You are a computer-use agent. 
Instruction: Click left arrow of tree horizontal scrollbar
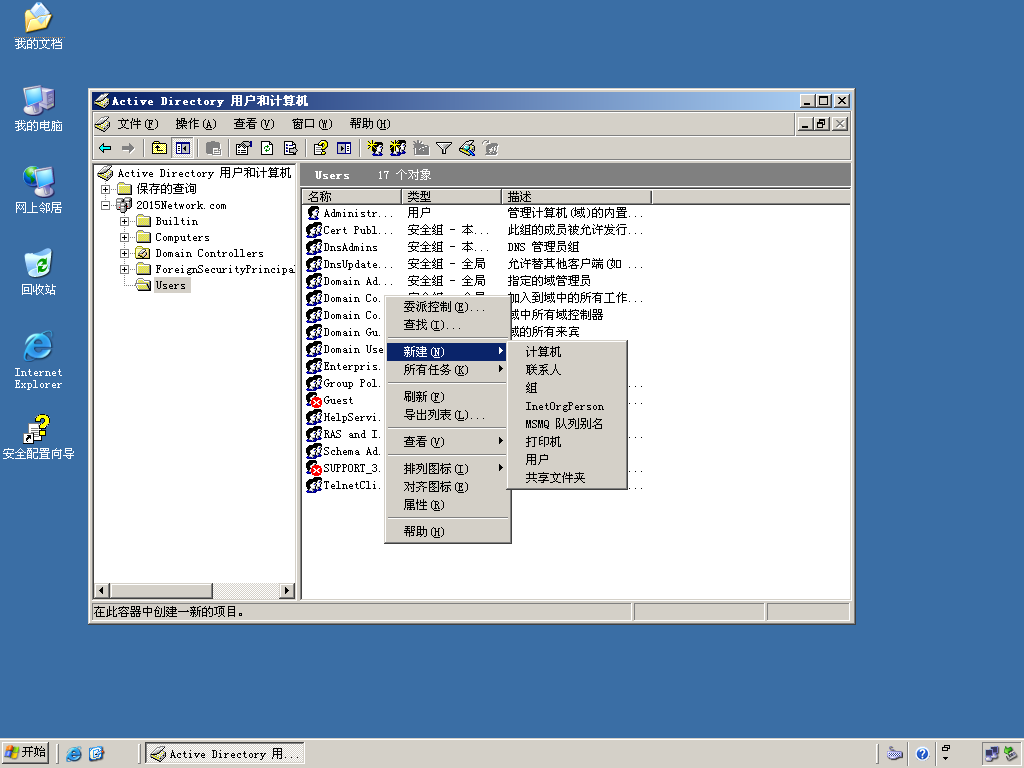[101, 590]
